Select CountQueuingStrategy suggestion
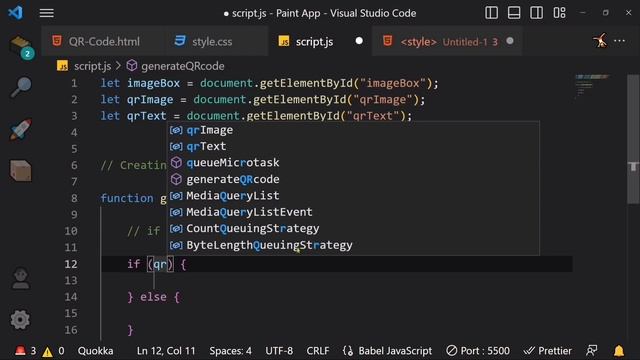640x360 pixels. tap(353, 228)
